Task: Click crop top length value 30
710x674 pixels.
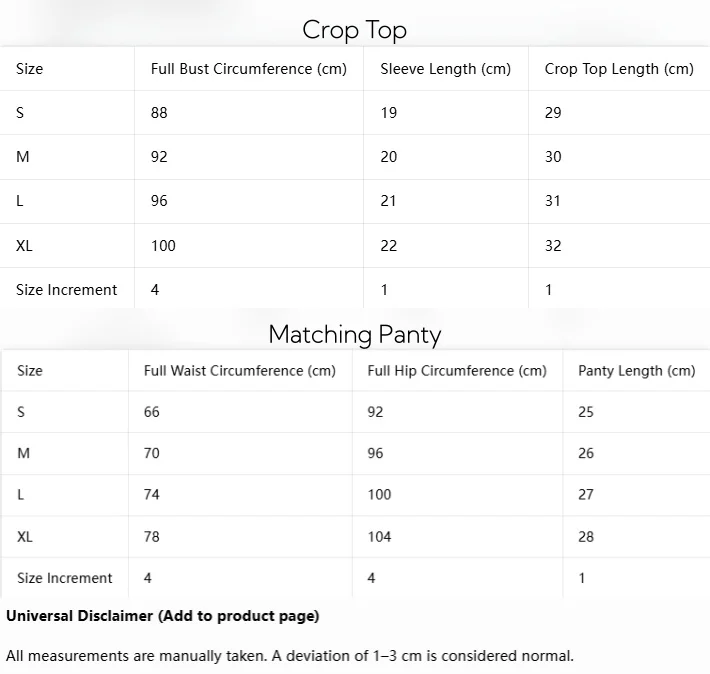Action: pos(553,157)
